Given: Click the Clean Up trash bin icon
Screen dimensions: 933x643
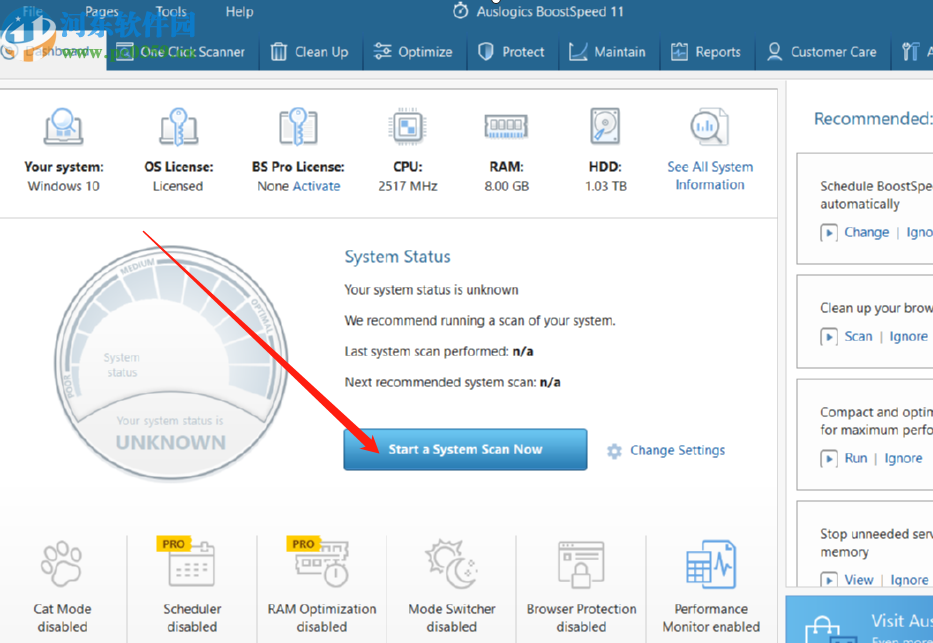Looking at the screenshot, I should (278, 52).
